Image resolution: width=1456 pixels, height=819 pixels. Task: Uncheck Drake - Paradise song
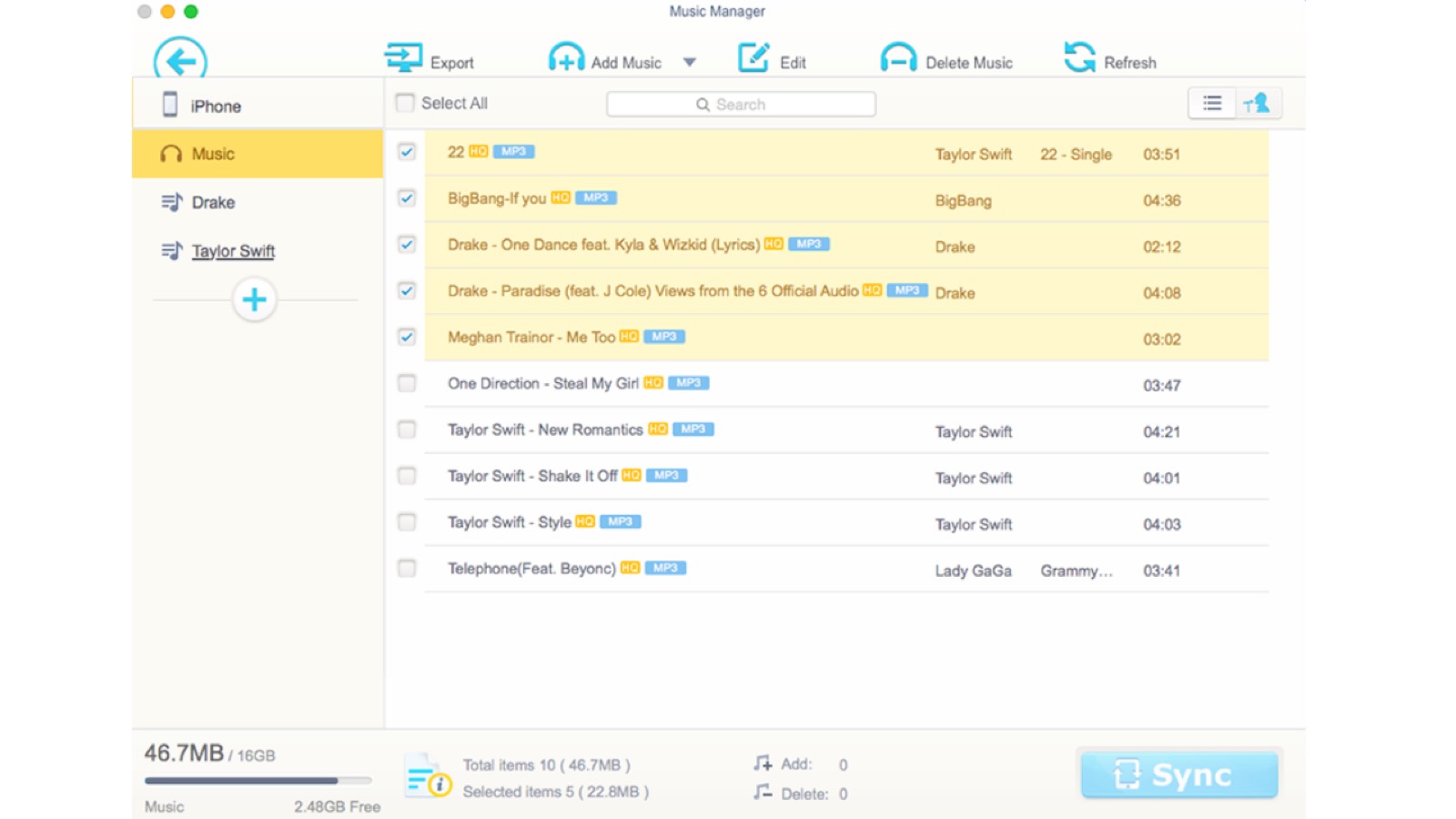coord(407,291)
